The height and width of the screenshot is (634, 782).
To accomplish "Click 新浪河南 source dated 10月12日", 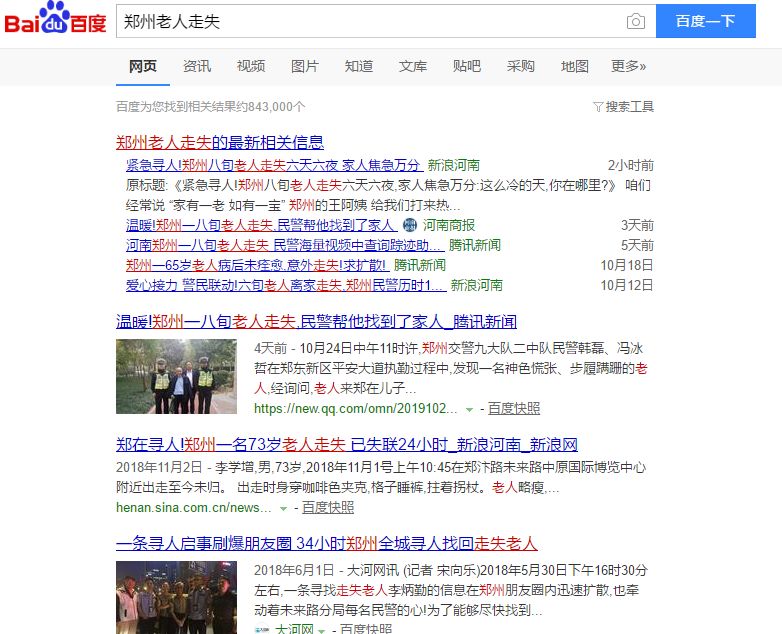I will (x=476, y=285).
